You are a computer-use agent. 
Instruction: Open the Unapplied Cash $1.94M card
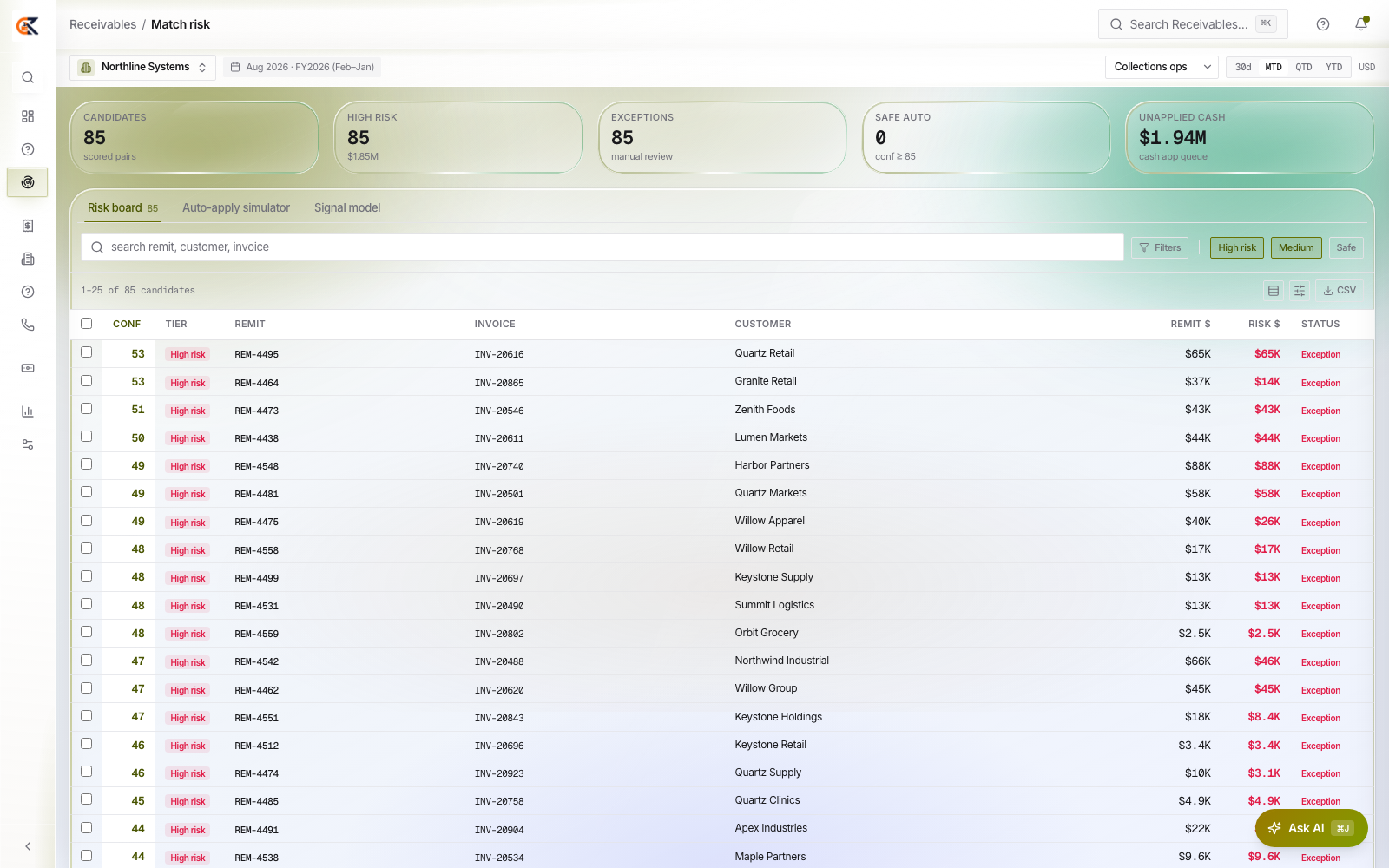tap(1250, 138)
